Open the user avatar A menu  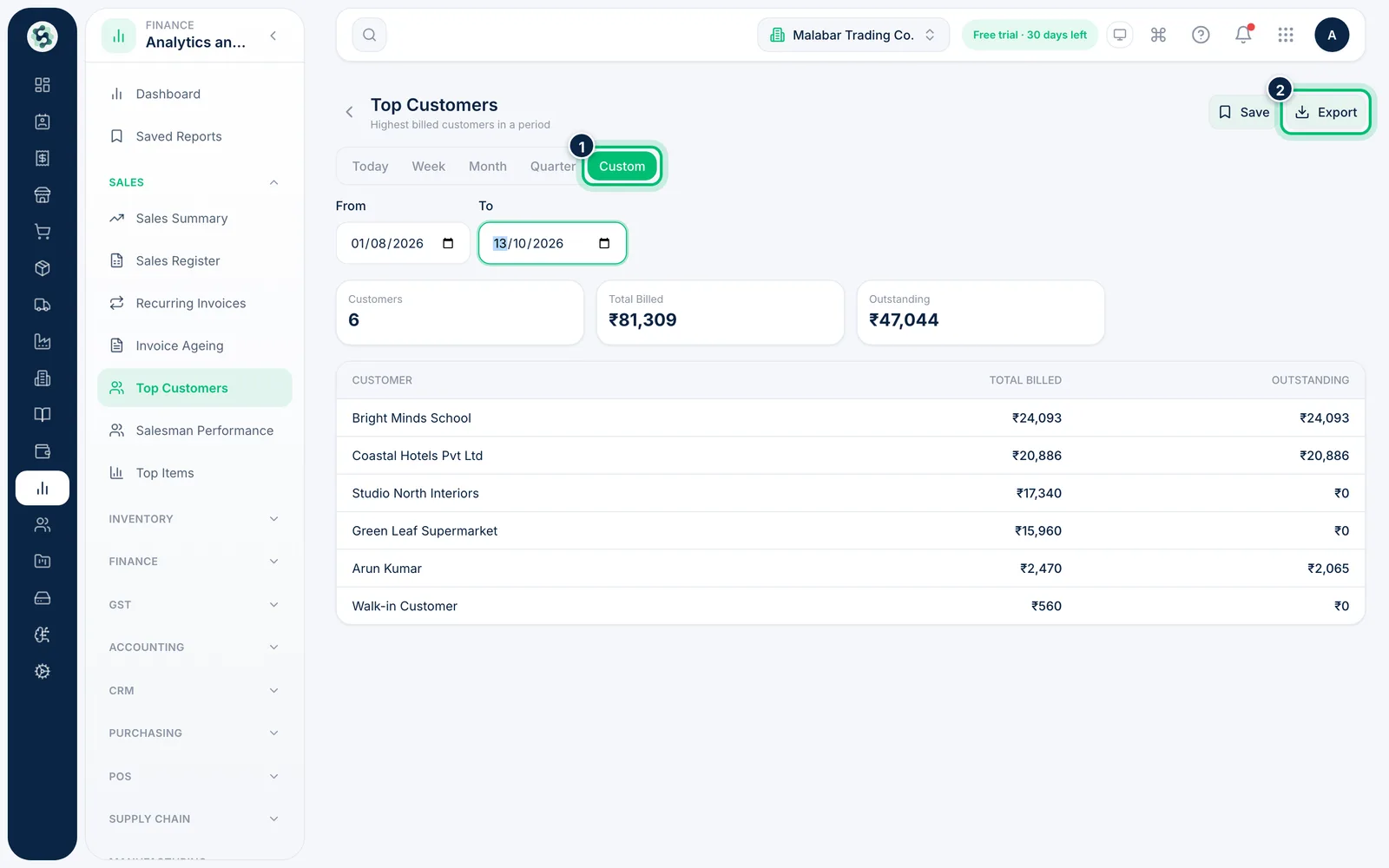[1332, 35]
